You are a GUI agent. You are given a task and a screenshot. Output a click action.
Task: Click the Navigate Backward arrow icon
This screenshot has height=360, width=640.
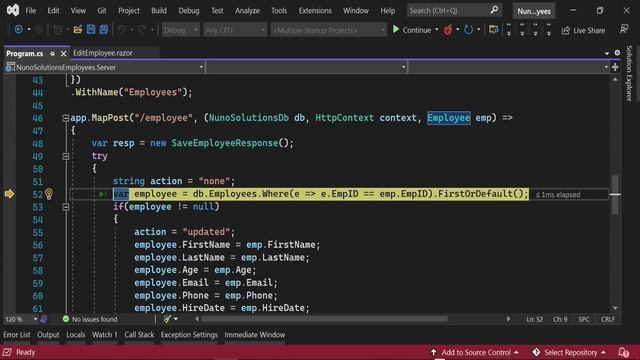point(18,29)
